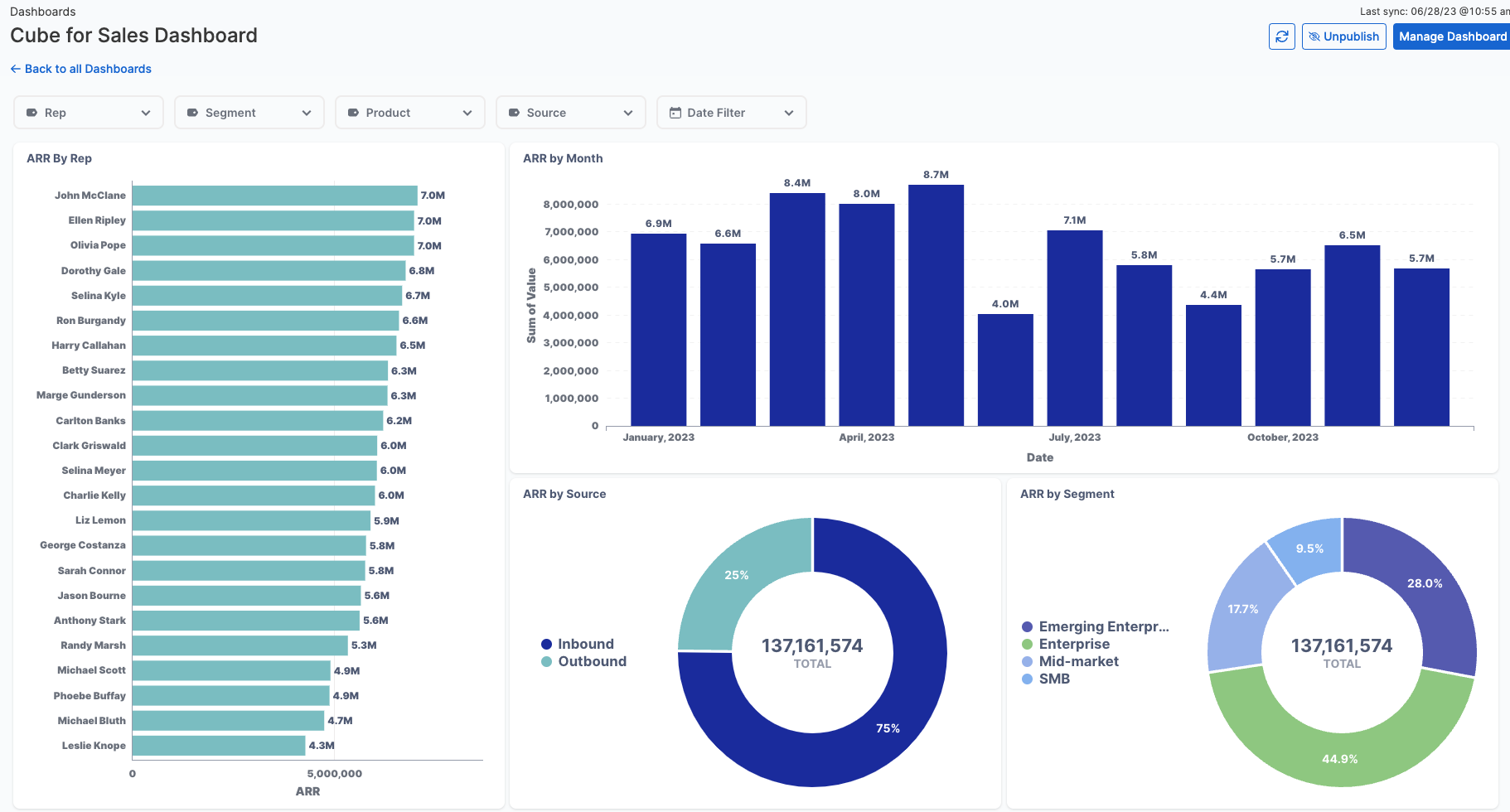
Task: Click the Last sync timestamp
Action: click(x=1435, y=12)
